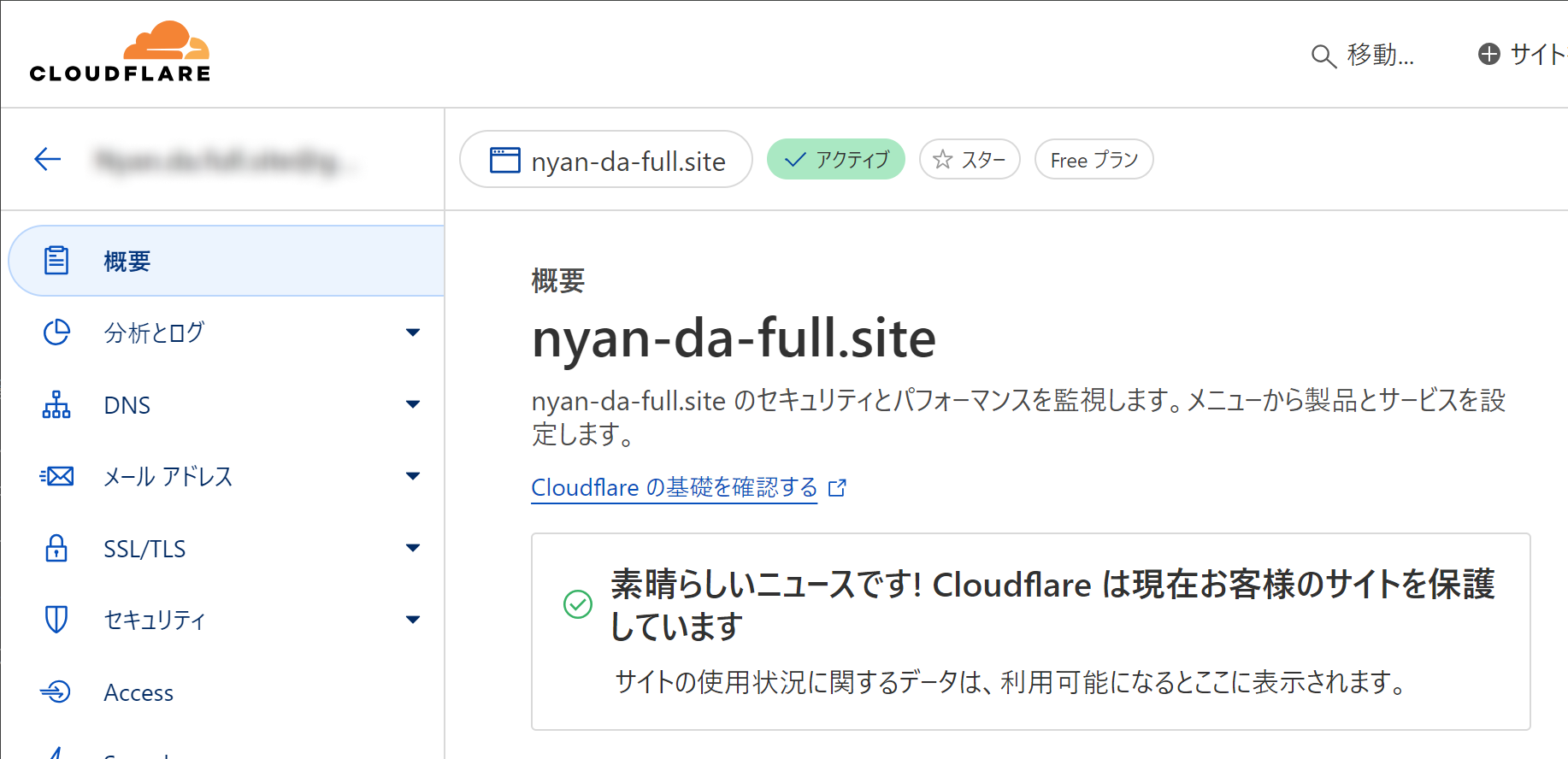Go back with the left arrow
This screenshot has width=1568, height=759.
pos(48,159)
